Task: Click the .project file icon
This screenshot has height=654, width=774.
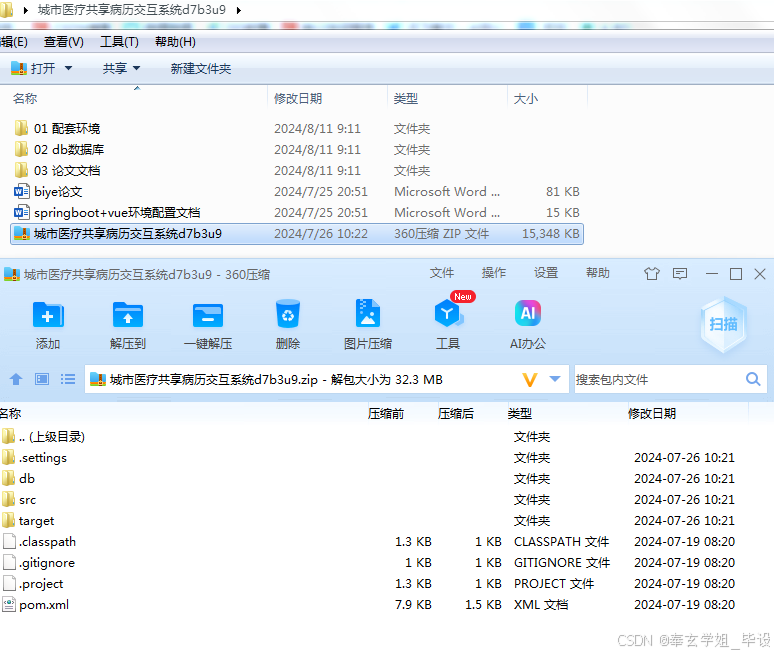Action: (x=9, y=583)
